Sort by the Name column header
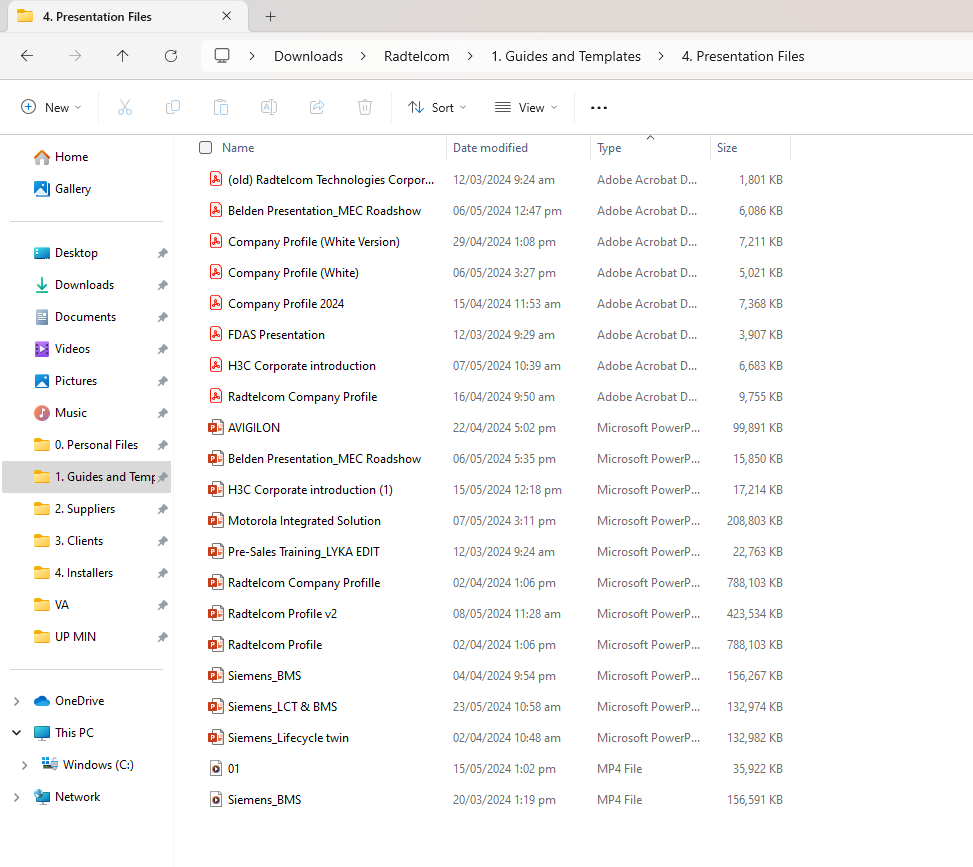 pos(238,148)
